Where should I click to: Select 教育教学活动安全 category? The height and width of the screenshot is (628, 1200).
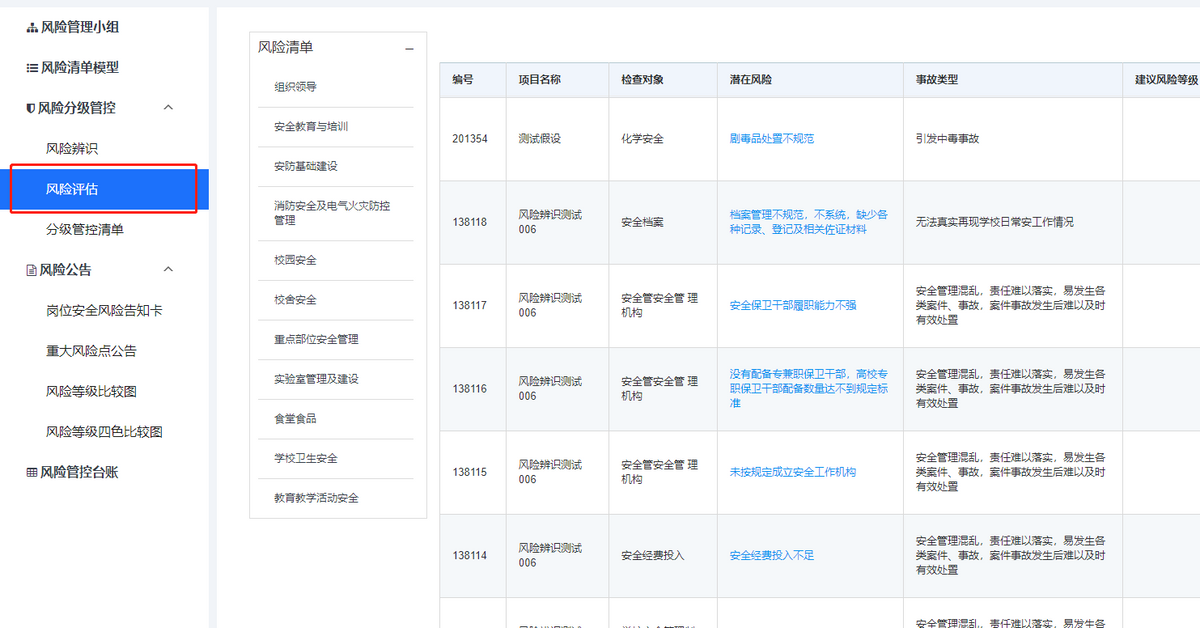click(x=316, y=498)
